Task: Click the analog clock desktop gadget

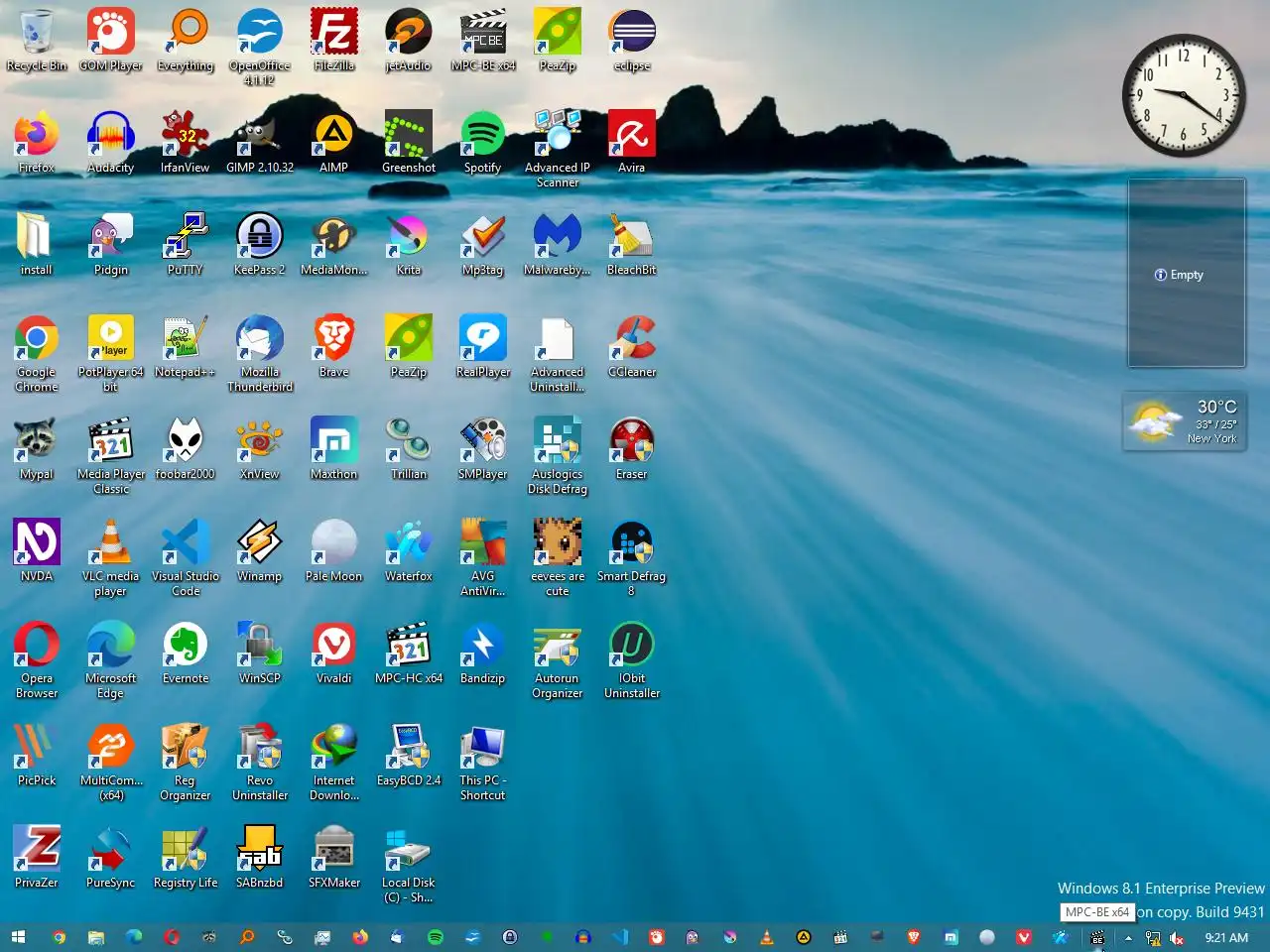Action: coord(1184,96)
